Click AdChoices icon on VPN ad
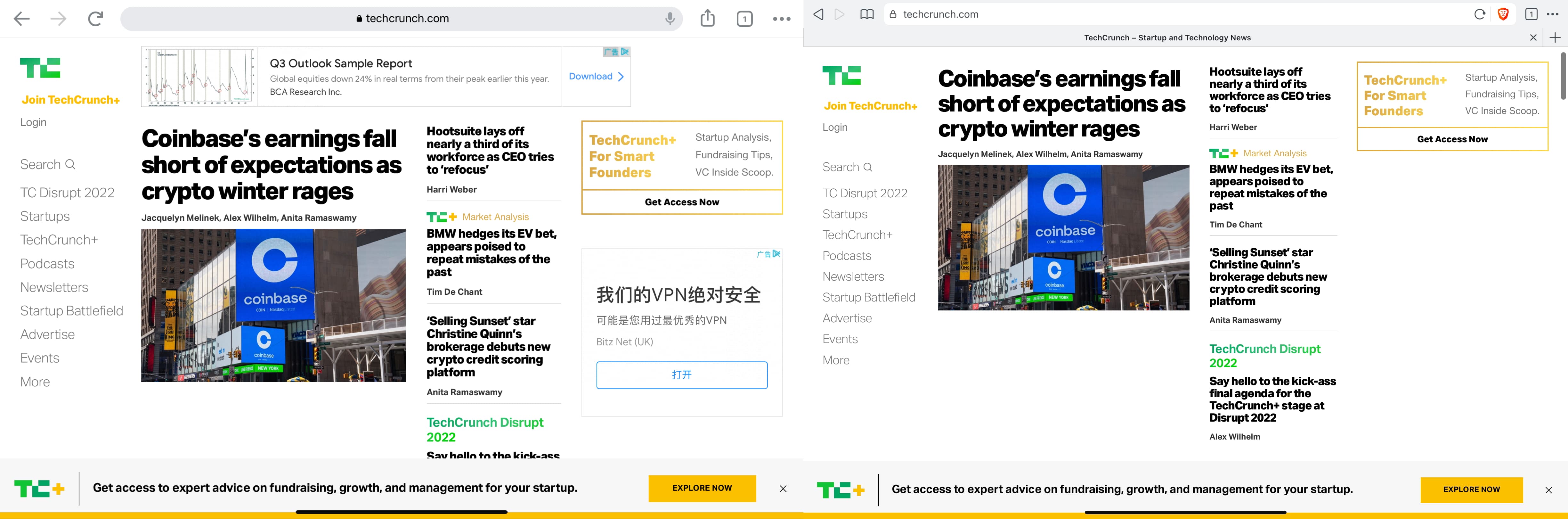The image size is (1568, 519). click(x=776, y=254)
